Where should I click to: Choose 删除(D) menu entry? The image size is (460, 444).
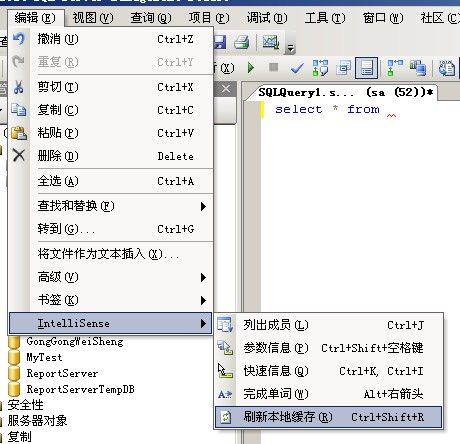pyautogui.click(x=112, y=156)
